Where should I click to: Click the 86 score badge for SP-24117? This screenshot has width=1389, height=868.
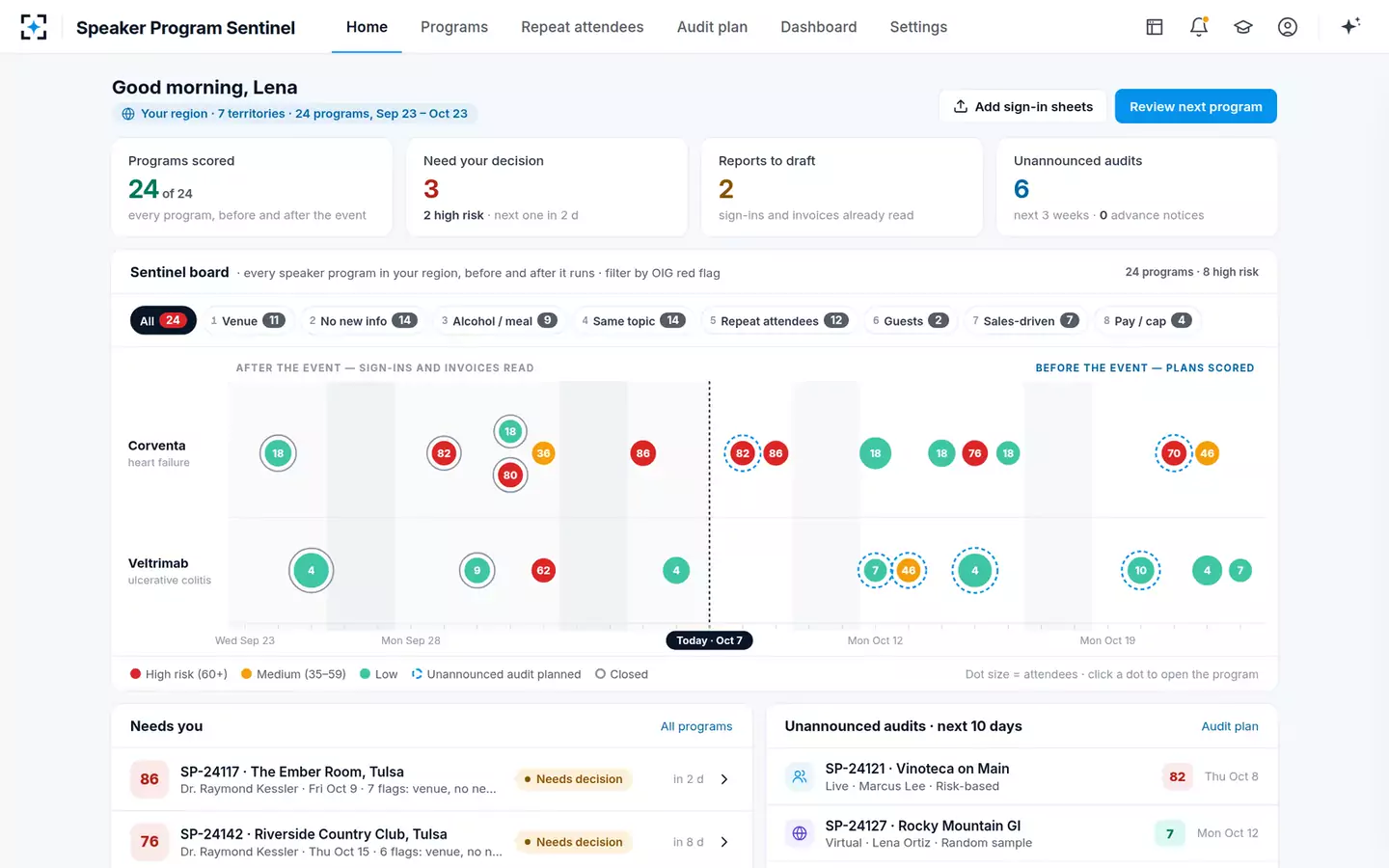tap(150, 779)
